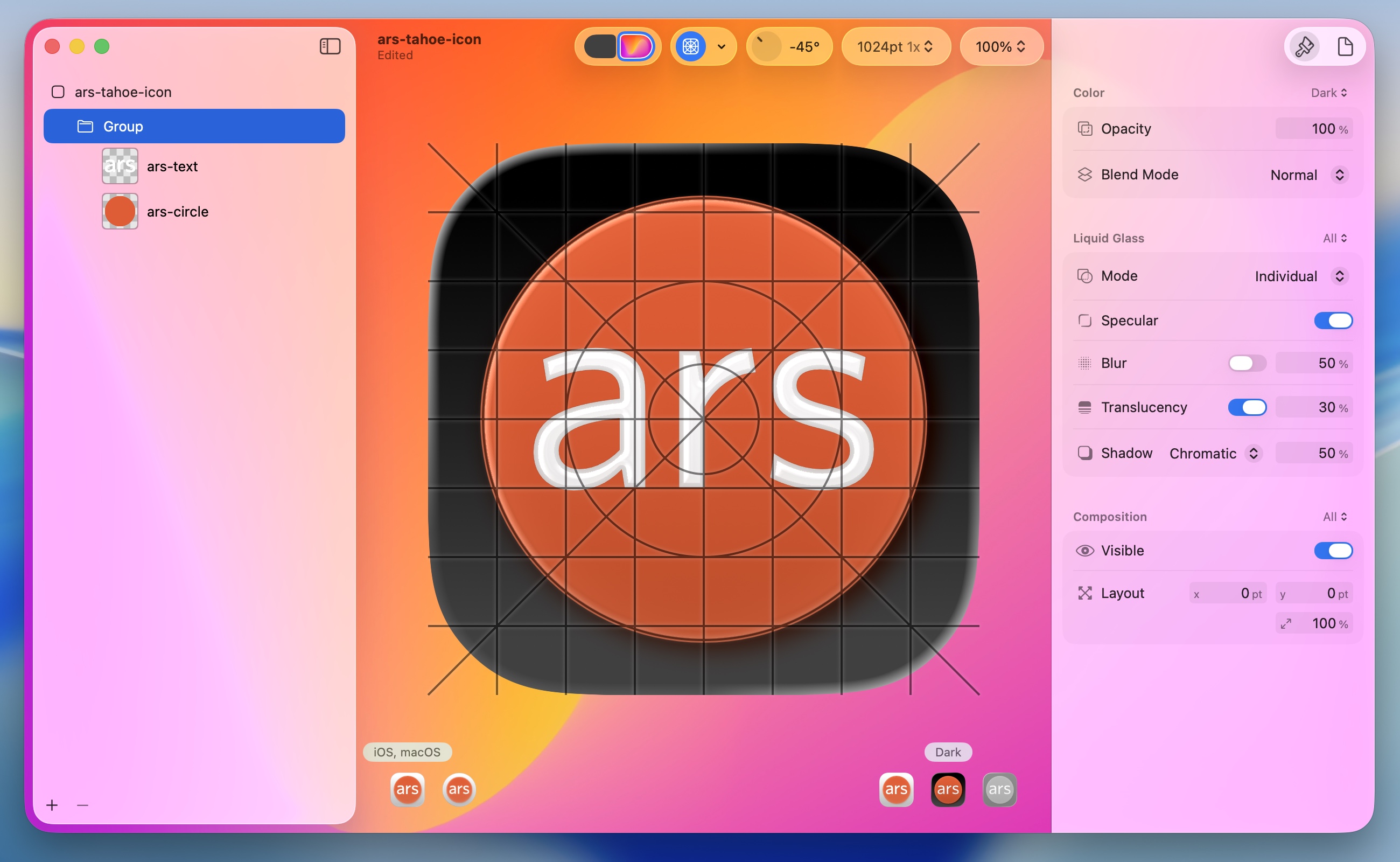Open the Color appearance Dark selector
The height and width of the screenshot is (862, 1400).
(1329, 92)
